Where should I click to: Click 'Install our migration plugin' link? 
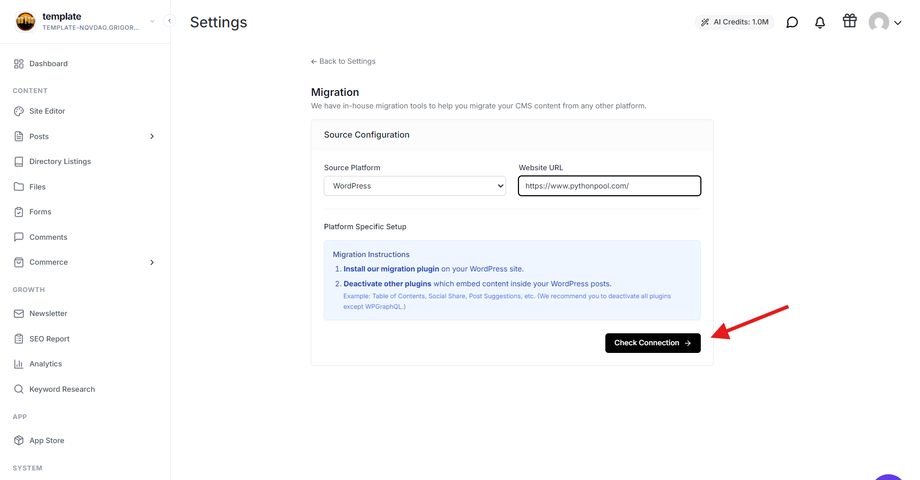pos(391,269)
